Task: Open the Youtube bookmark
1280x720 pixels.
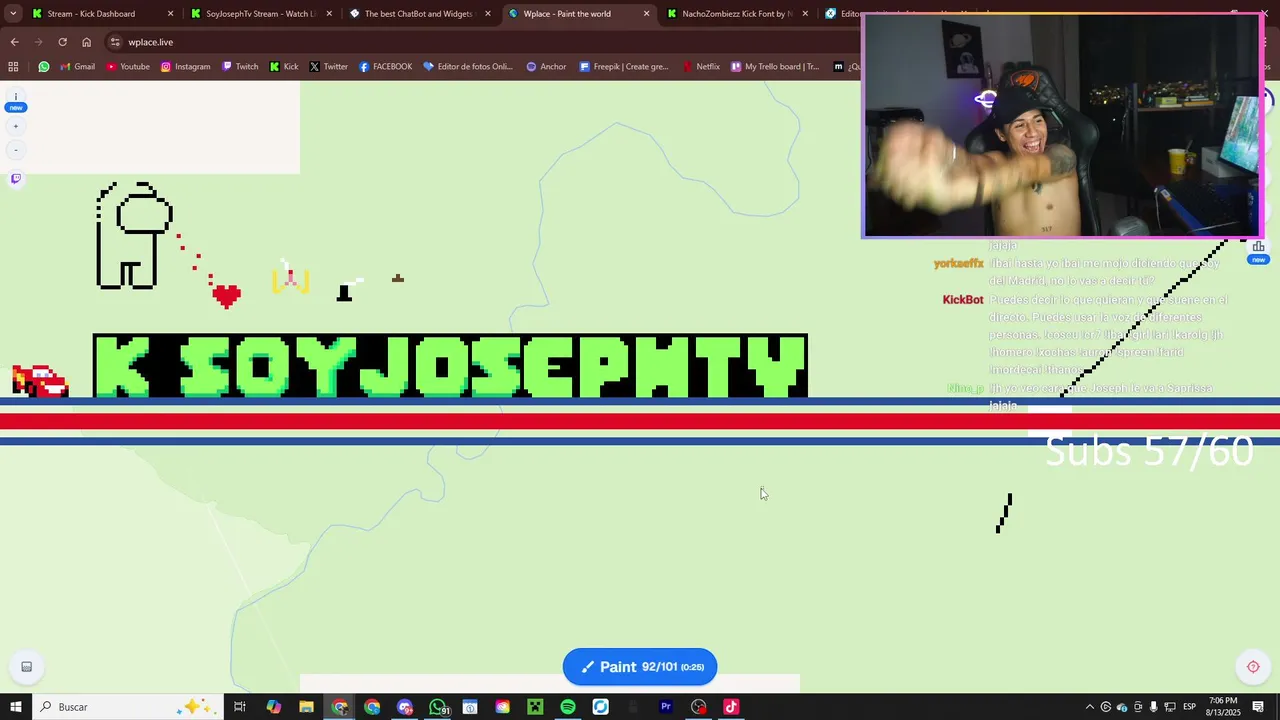Action: coord(127,67)
